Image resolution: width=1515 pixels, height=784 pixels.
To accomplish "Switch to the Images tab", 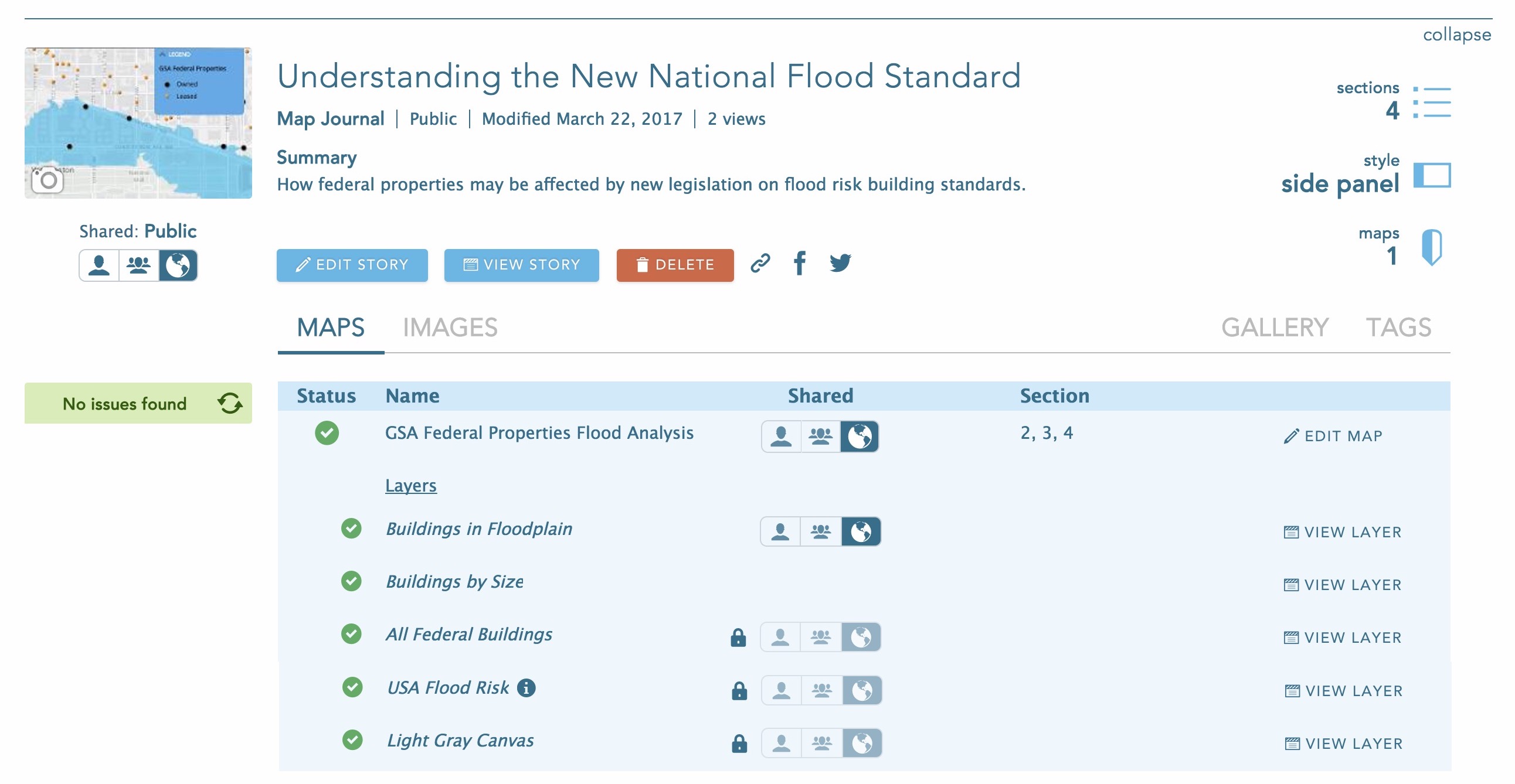I will point(450,328).
